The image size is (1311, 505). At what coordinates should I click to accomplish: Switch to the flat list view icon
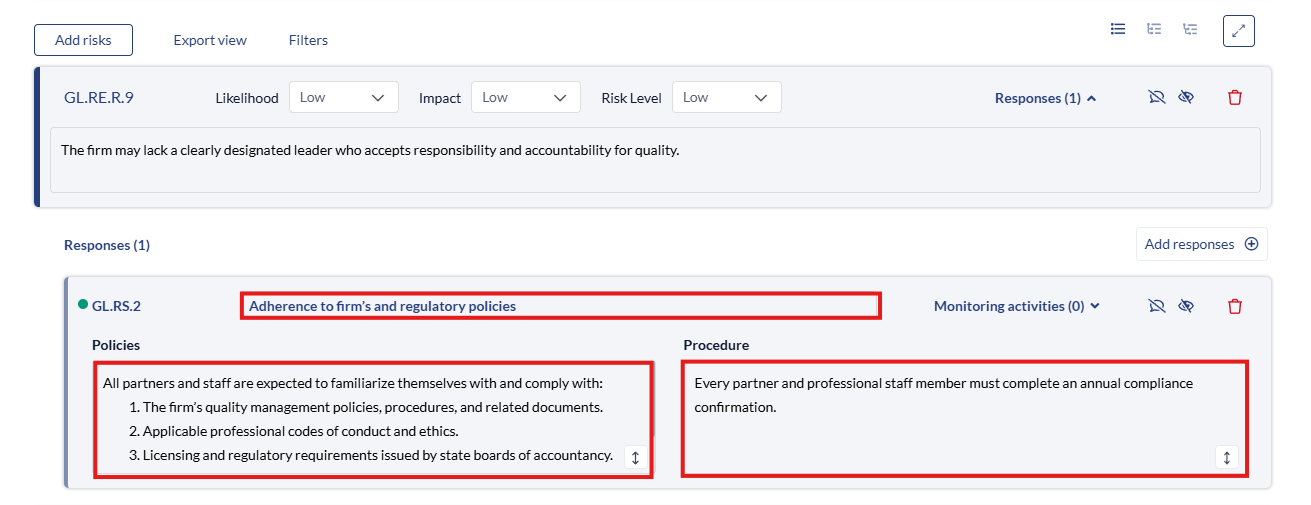pos(1118,29)
